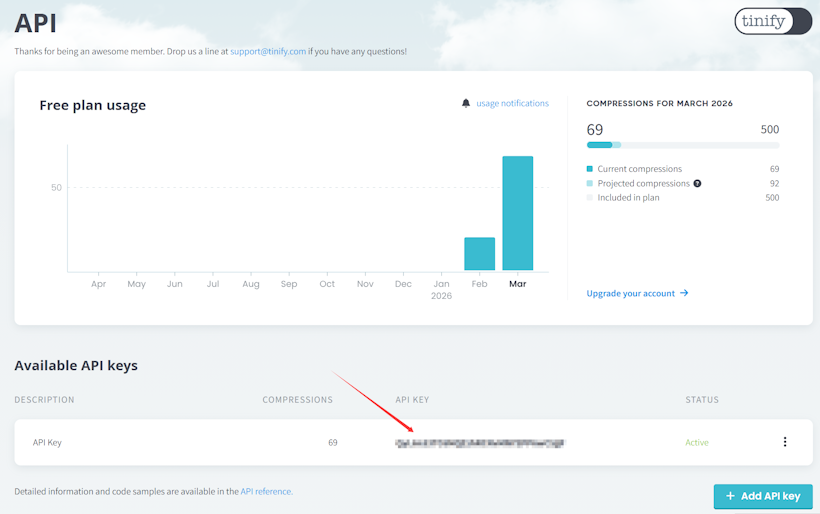This screenshot has width=820, height=514.
Task: Click the question mark beside Projected compressions
Action: click(x=697, y=184)
